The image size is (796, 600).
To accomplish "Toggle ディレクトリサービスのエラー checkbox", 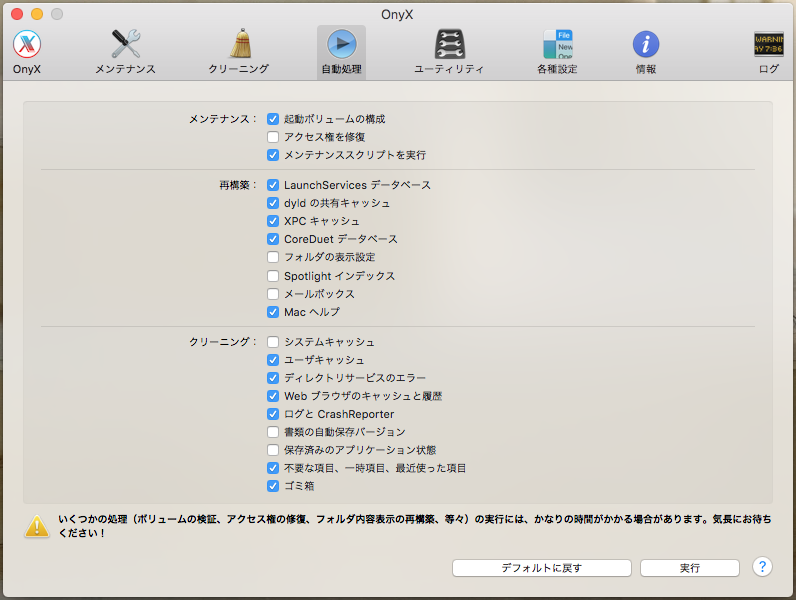I will click(x=273, y=378).
